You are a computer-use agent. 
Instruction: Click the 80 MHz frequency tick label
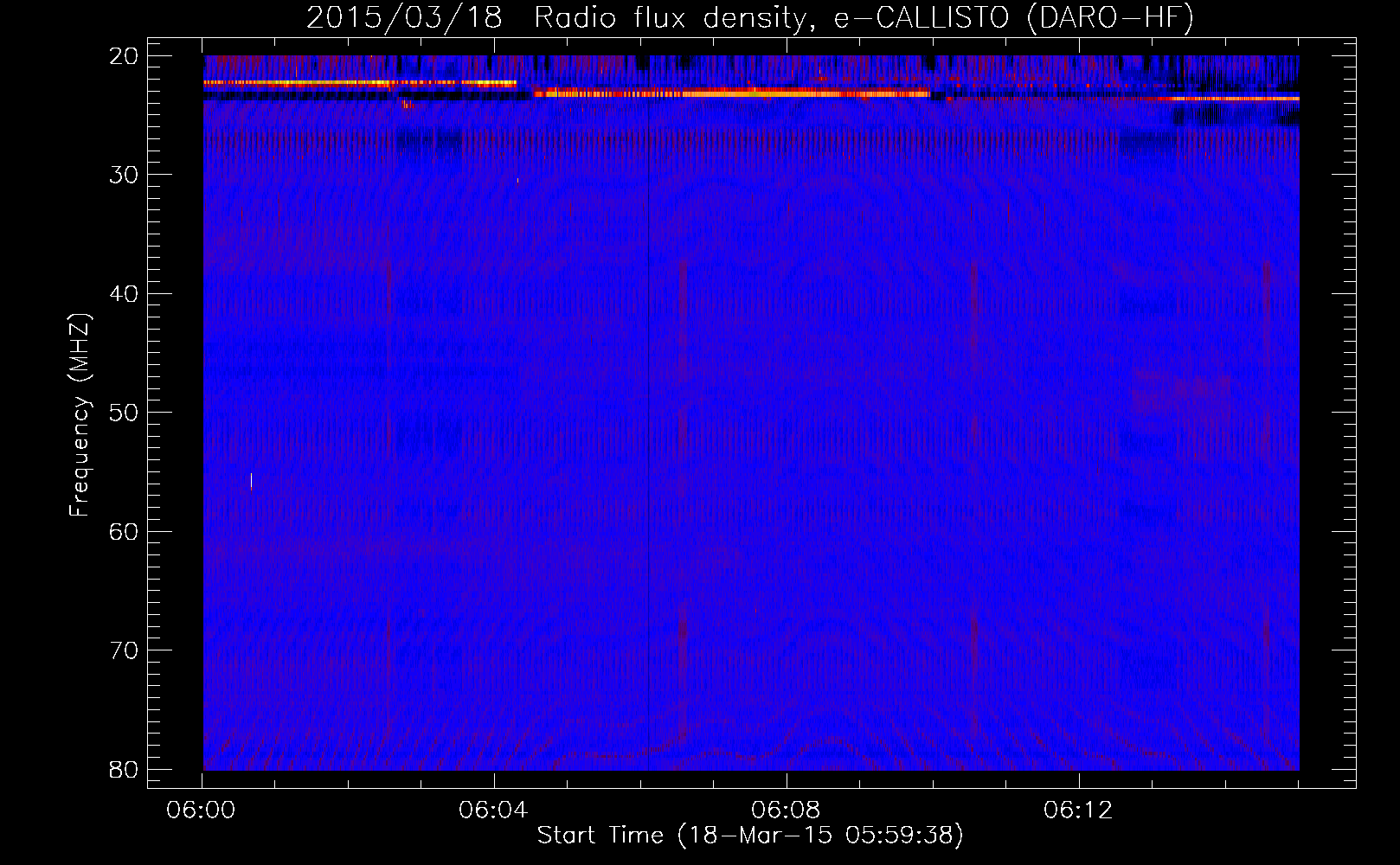tap(125, 769)
